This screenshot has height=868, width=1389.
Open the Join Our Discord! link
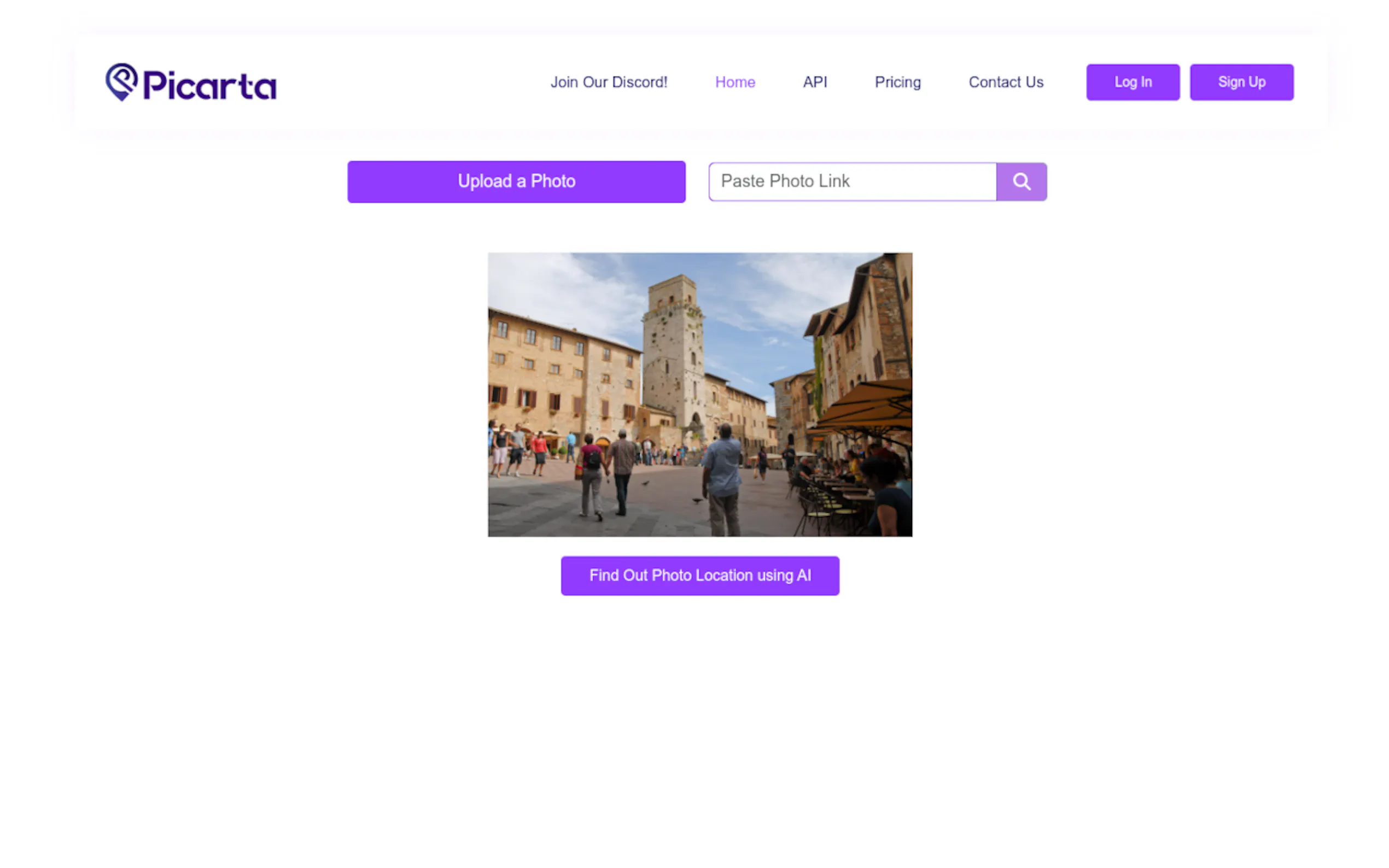point(609,82)
